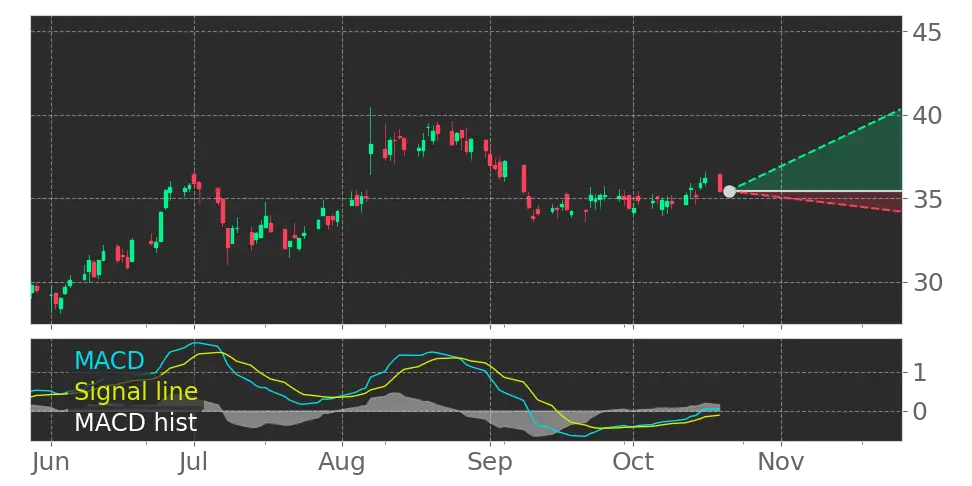Click the MACD axis value 1

click(920, 373)
